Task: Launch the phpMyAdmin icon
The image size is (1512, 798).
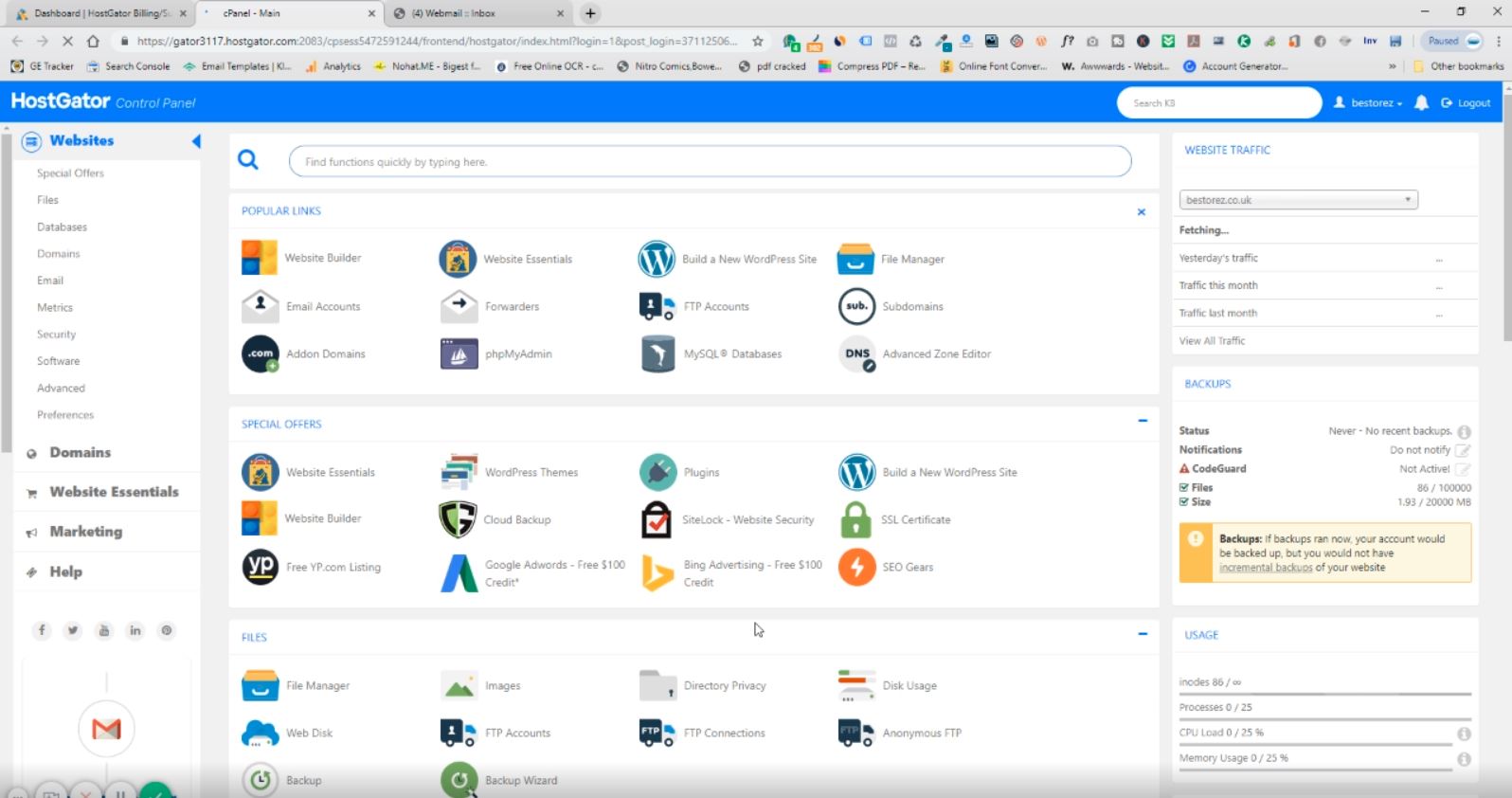Action: coord(459,354)
